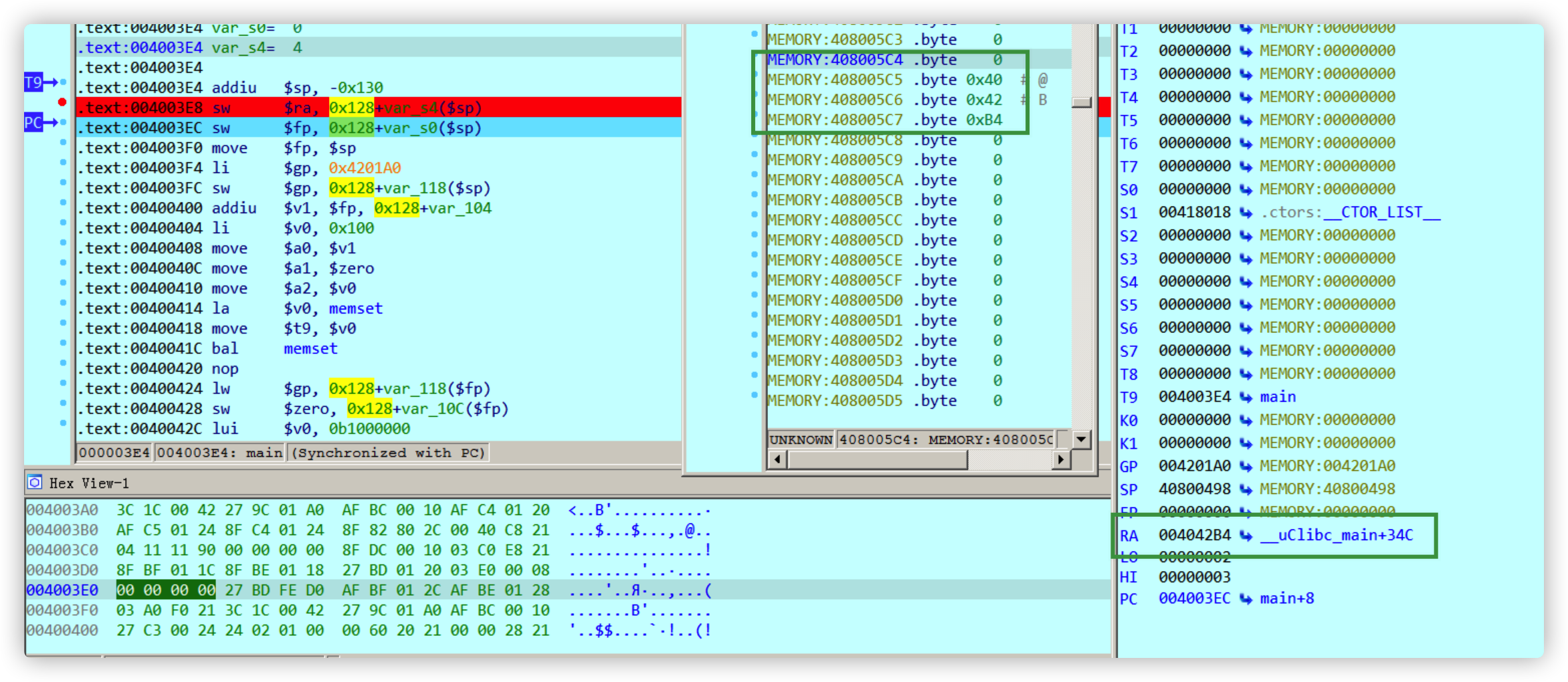Click jump arrow next to K0 register

pyautogui.click(x=1246, y=420)
